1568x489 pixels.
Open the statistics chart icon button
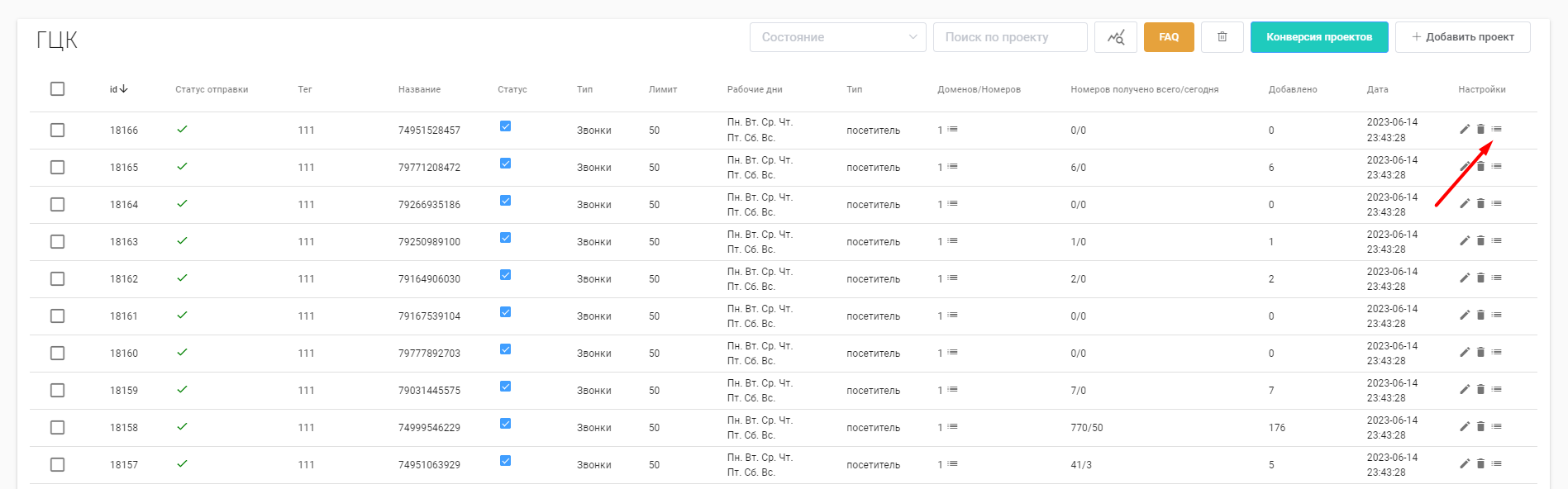(1116, 37)
